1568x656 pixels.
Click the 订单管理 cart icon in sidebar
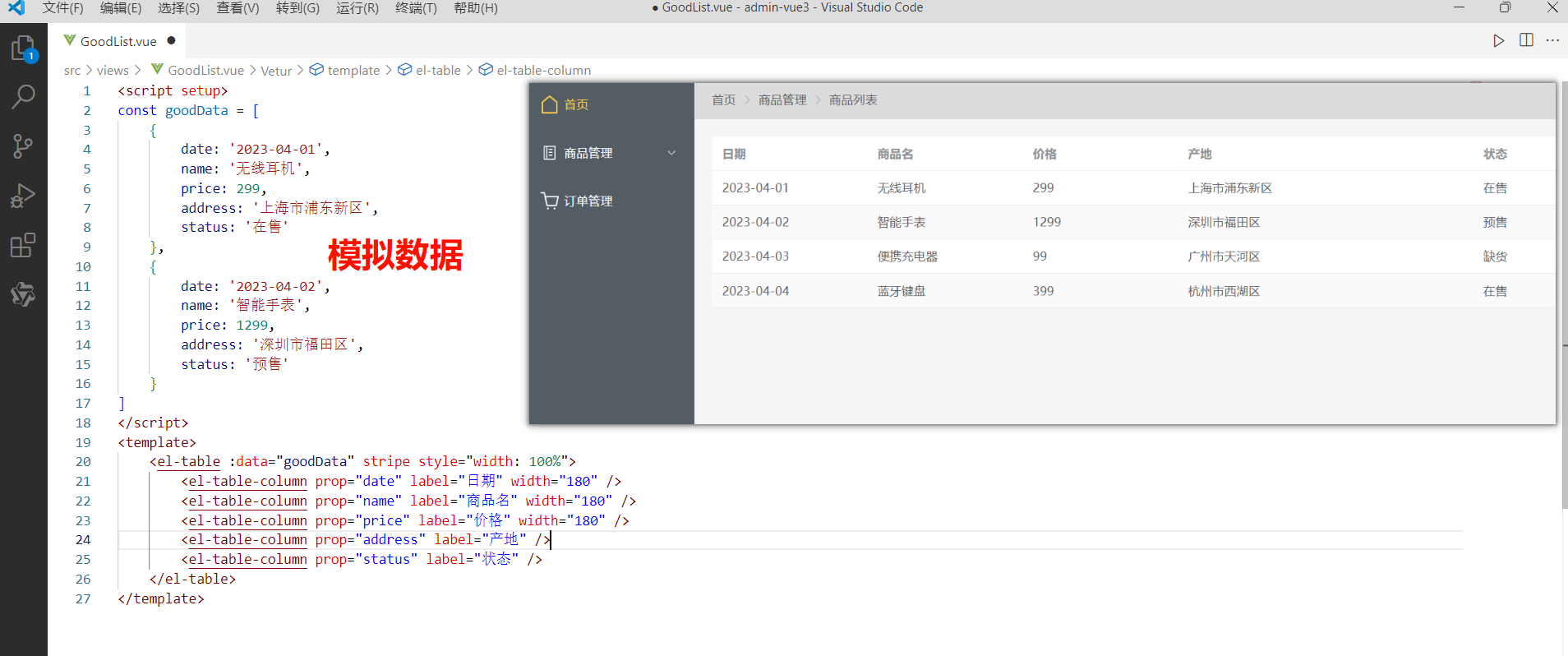(x=550, y=201)
